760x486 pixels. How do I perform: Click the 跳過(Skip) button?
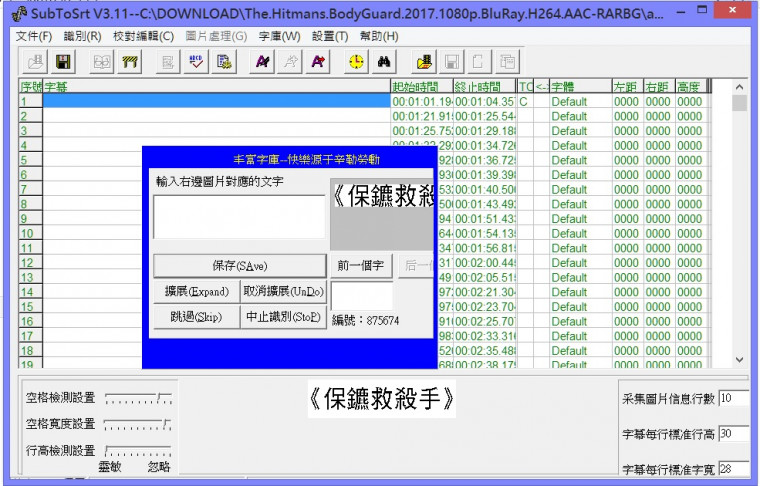point(196,317)
